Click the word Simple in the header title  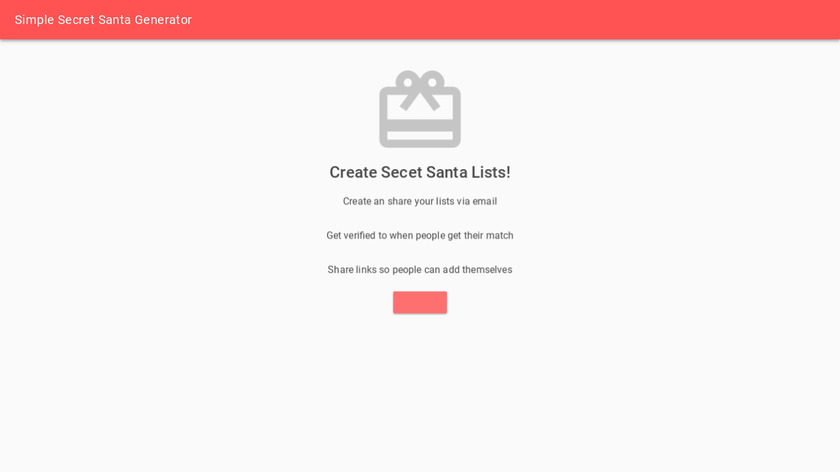(34, 20)
